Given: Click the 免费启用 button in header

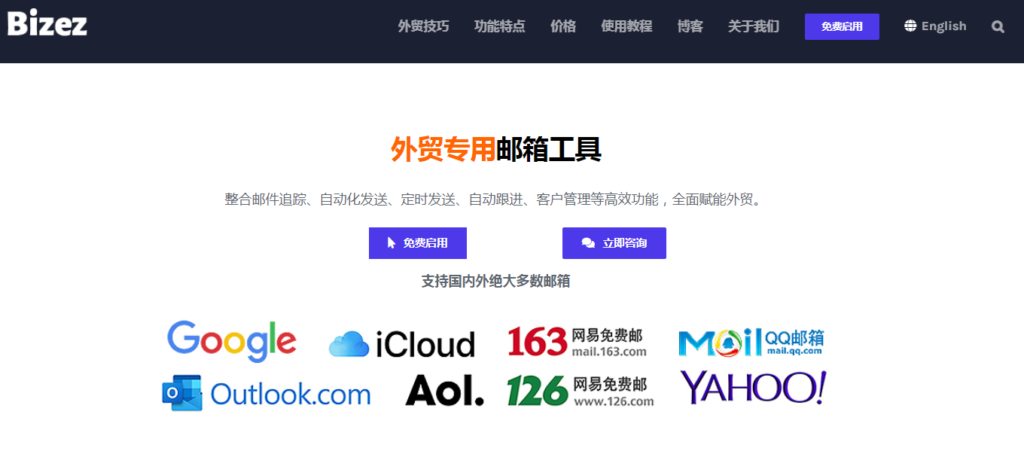Looking at the screenshot, I should 842,27.
